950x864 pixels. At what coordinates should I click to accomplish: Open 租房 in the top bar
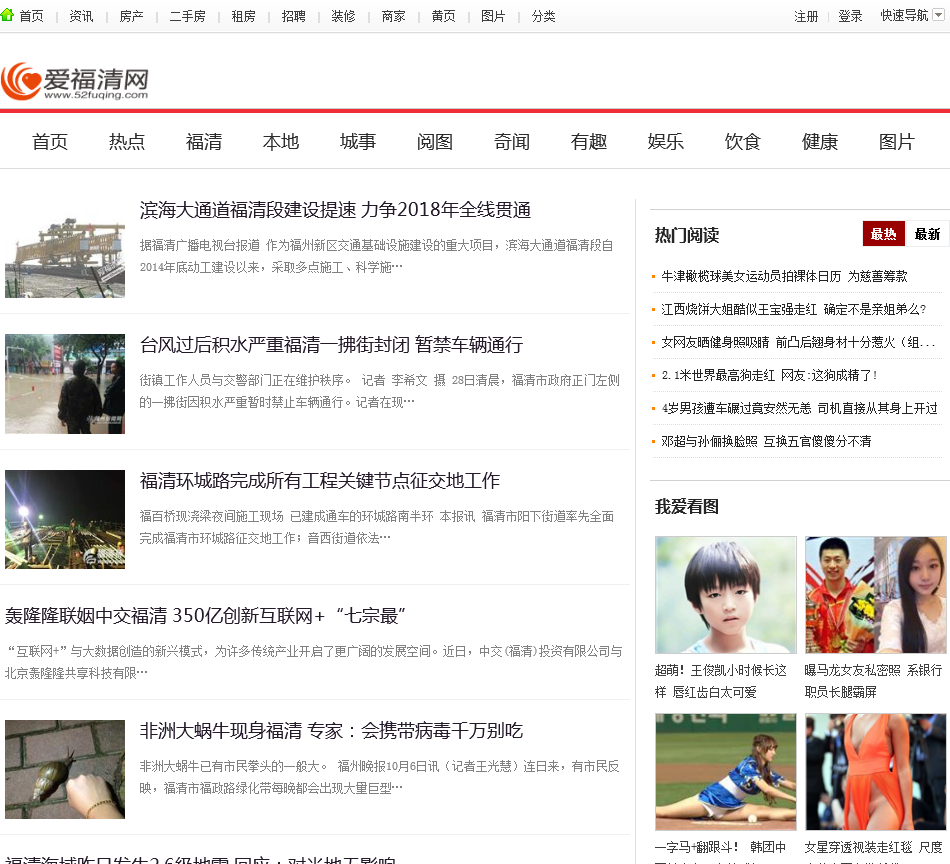pyautogui.click(x=244, y=16)
